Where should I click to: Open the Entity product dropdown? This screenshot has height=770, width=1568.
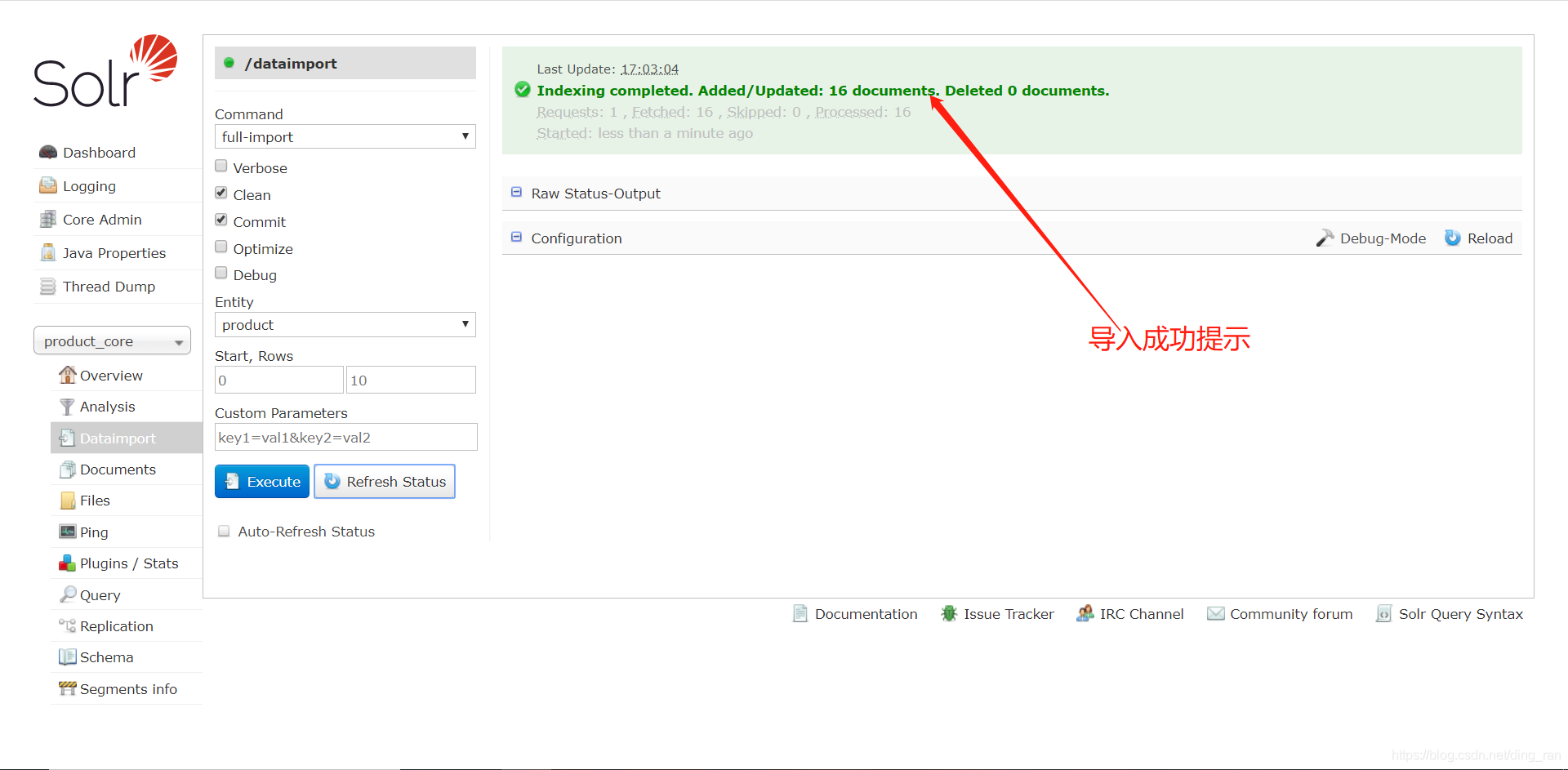pos(345,324)
